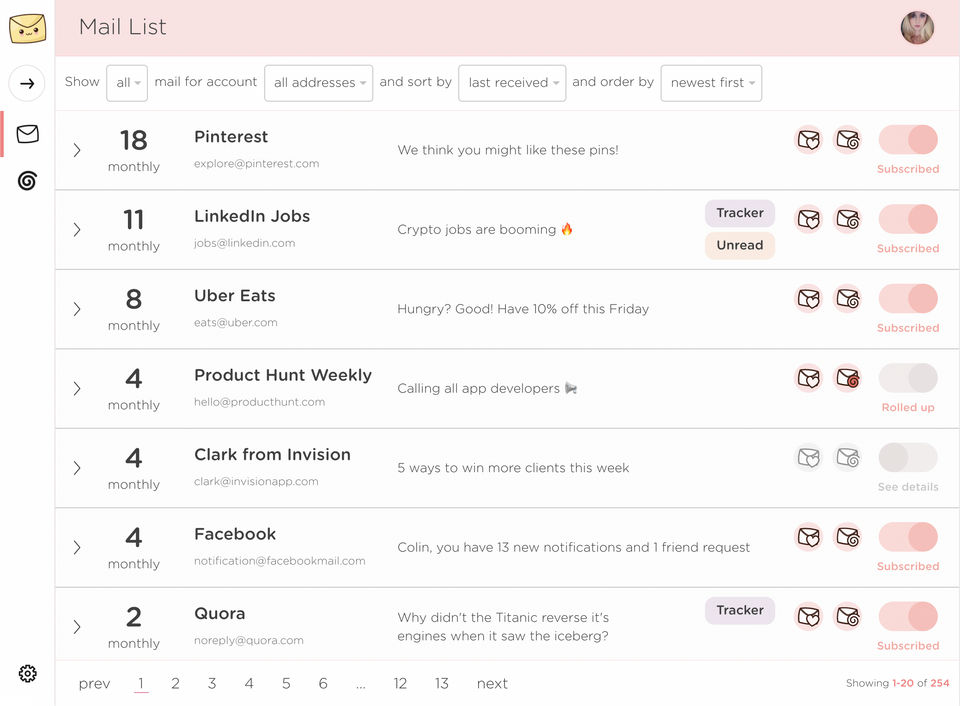This screenshot has height=706, width=960.
Task: Toggle the Uber Eats subscribed switch
Action: tap(908, 298)
